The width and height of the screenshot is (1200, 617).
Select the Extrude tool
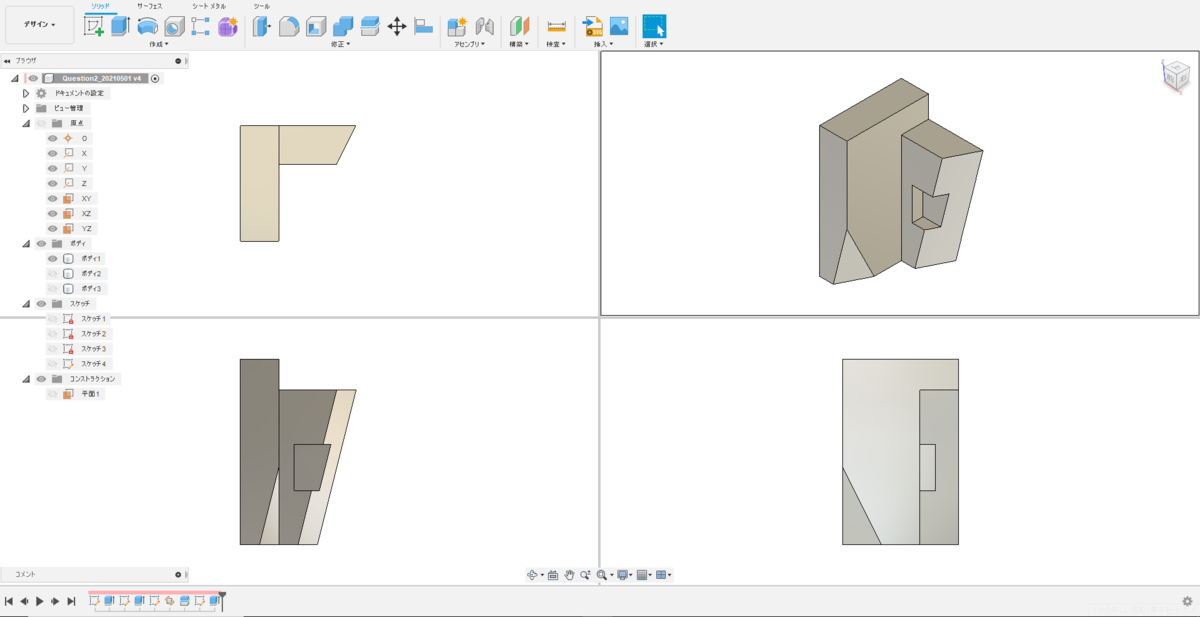click(x=120, y=27)
